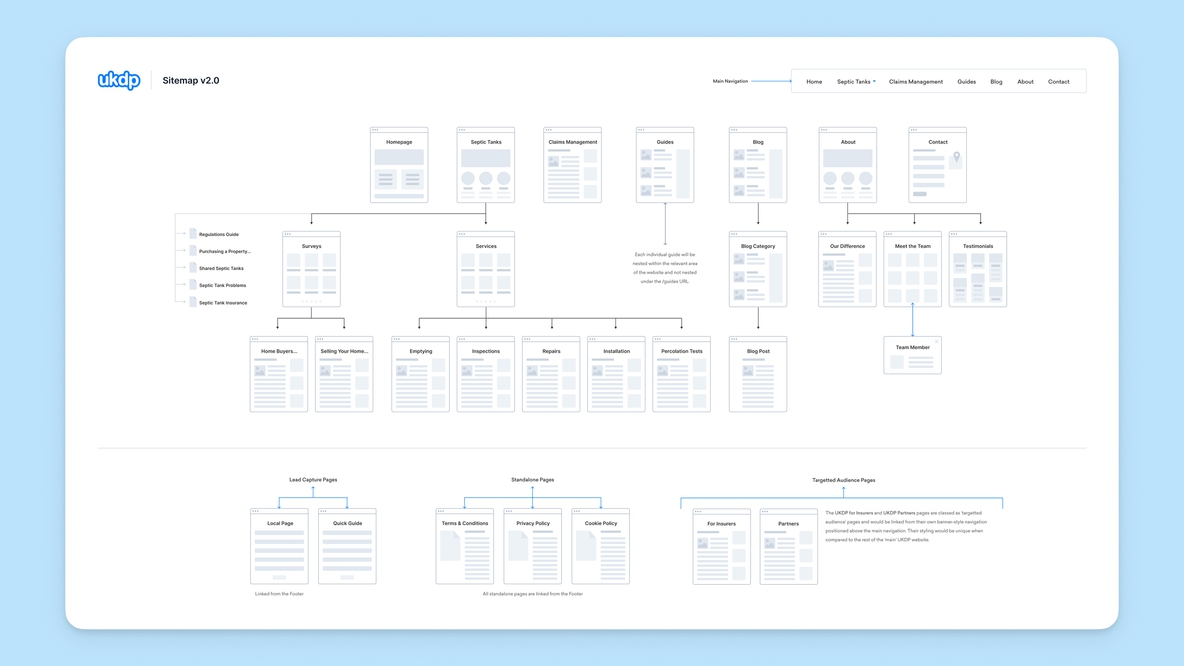
Task: Select the Purchasing a Property page icon
Action: [x=193, y=251]
